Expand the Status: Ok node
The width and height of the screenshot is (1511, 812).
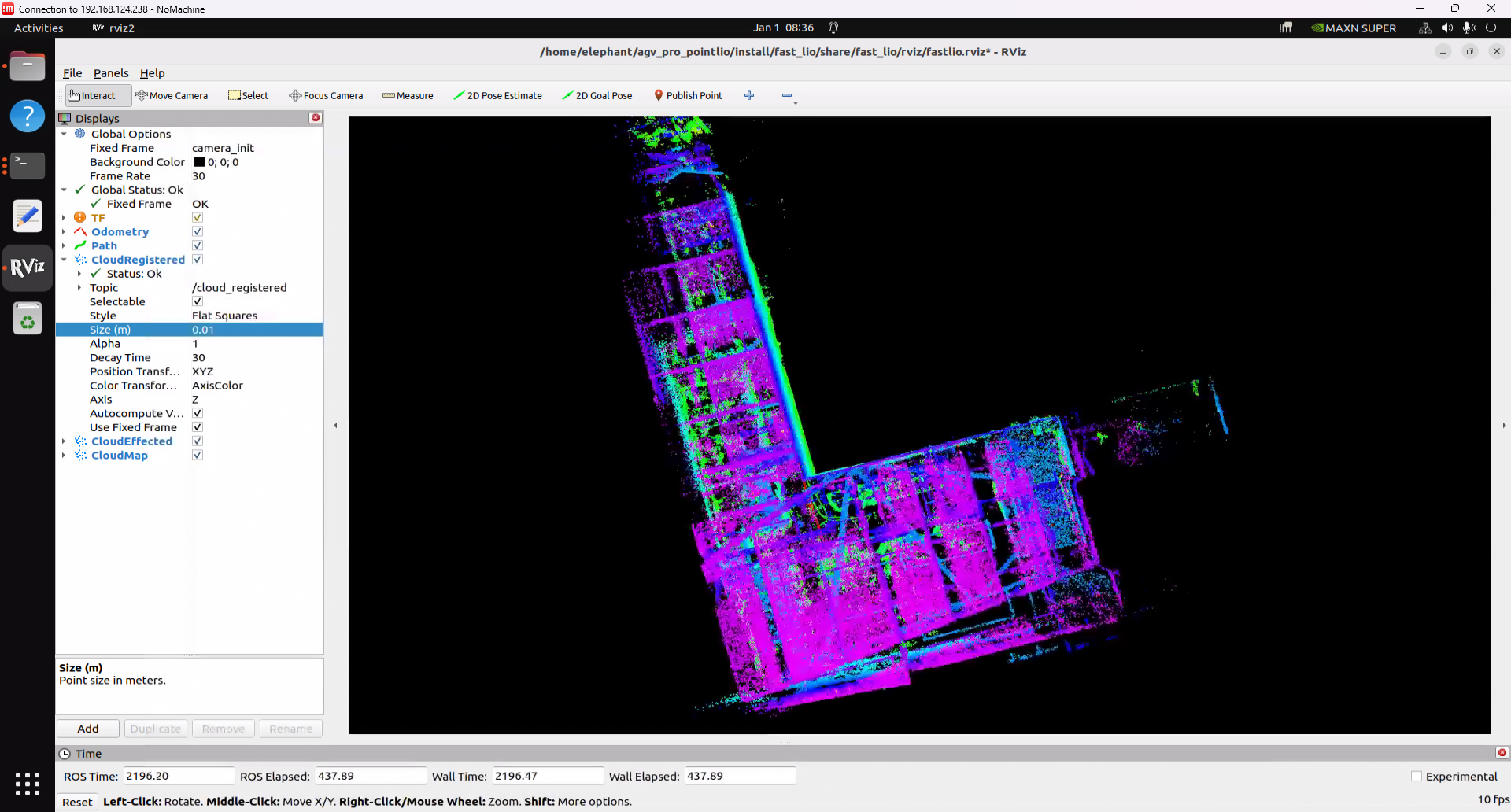coord(79,274)
